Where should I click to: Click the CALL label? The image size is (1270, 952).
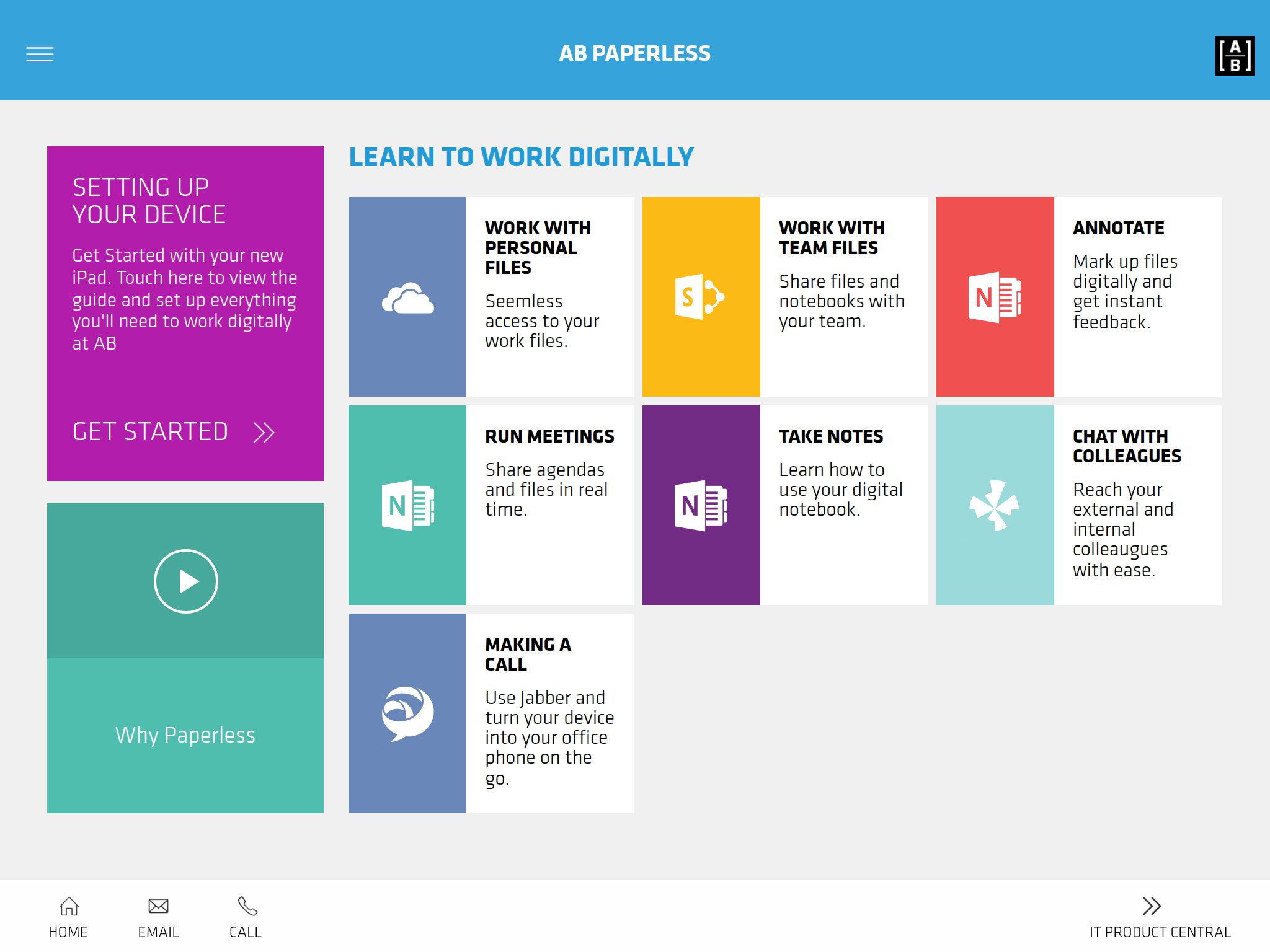(x=246, y=932)
